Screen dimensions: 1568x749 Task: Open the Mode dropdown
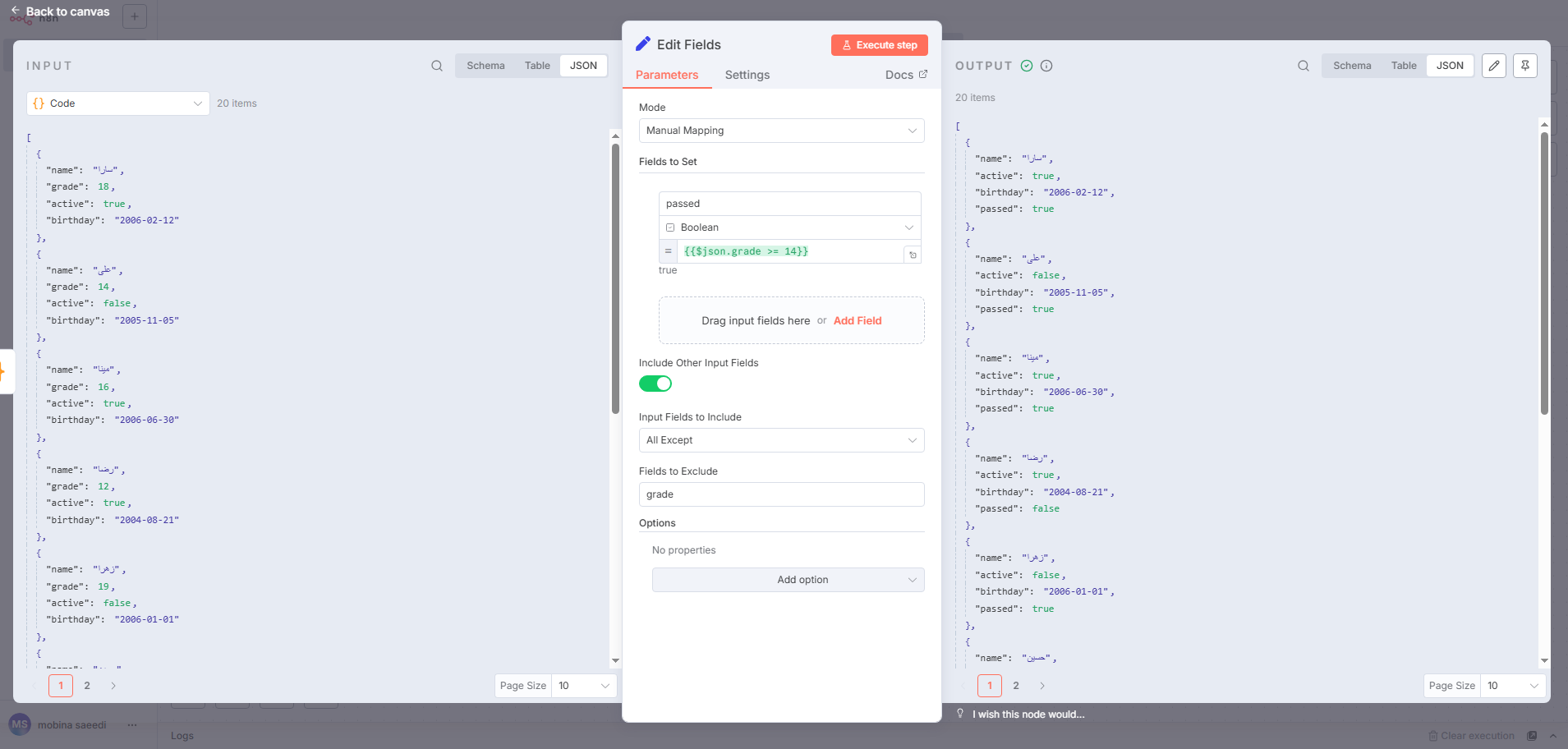[x=781, y=131]
